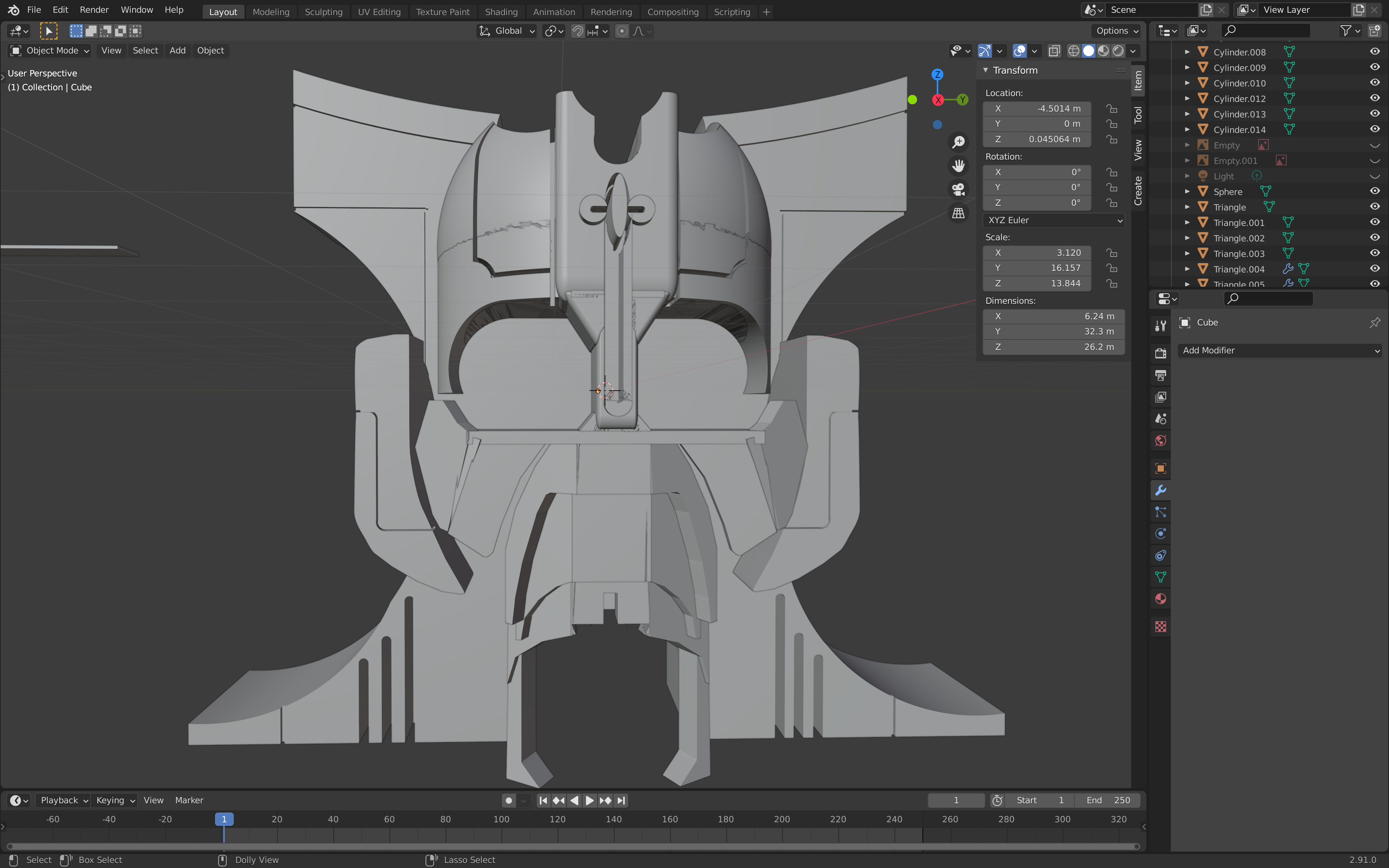Switch perspective/orthographic grid icon
Image resolution: width=1389 pixels, height=868 pixels.
click(958, 213)
